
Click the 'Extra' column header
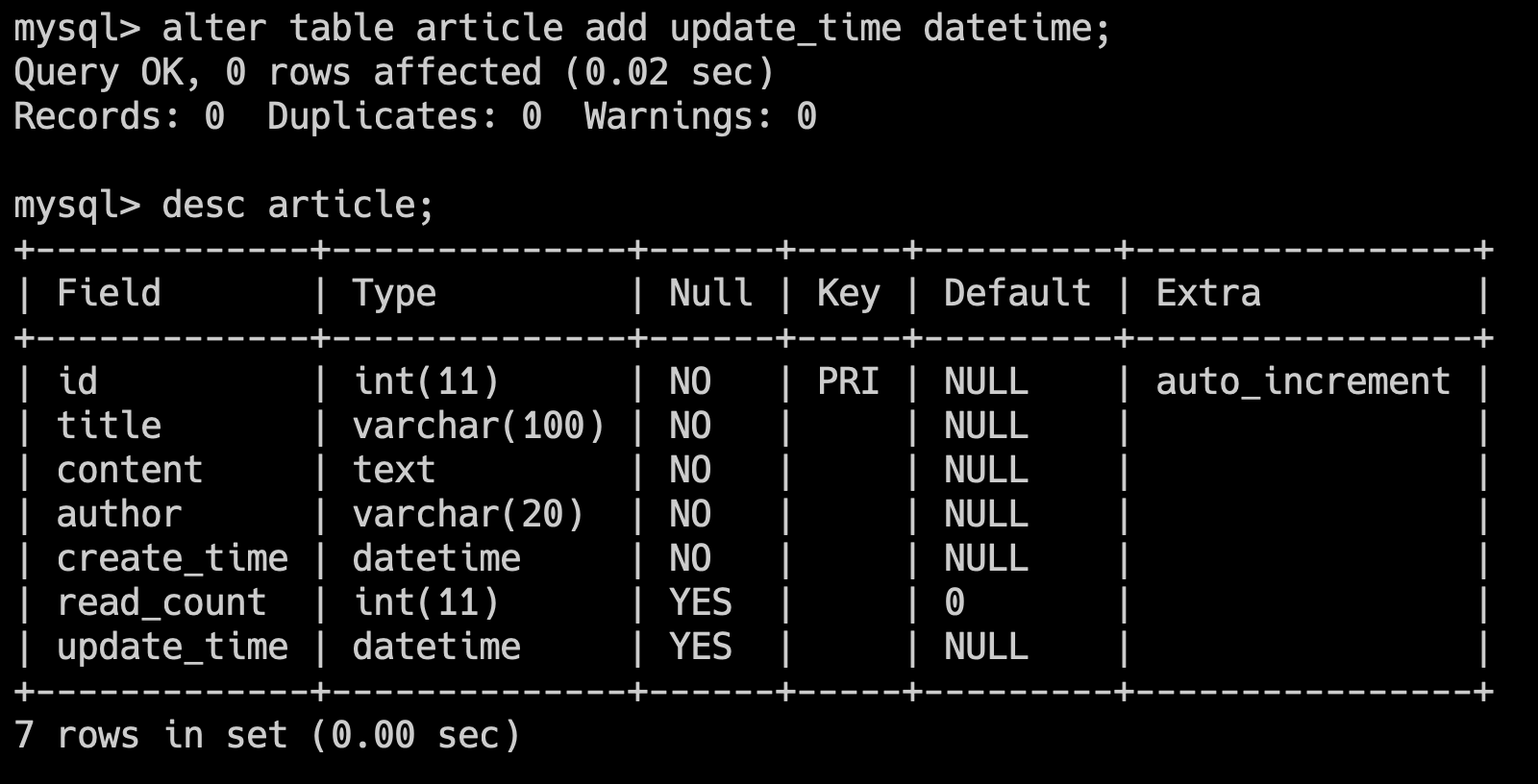[1207, 293]
